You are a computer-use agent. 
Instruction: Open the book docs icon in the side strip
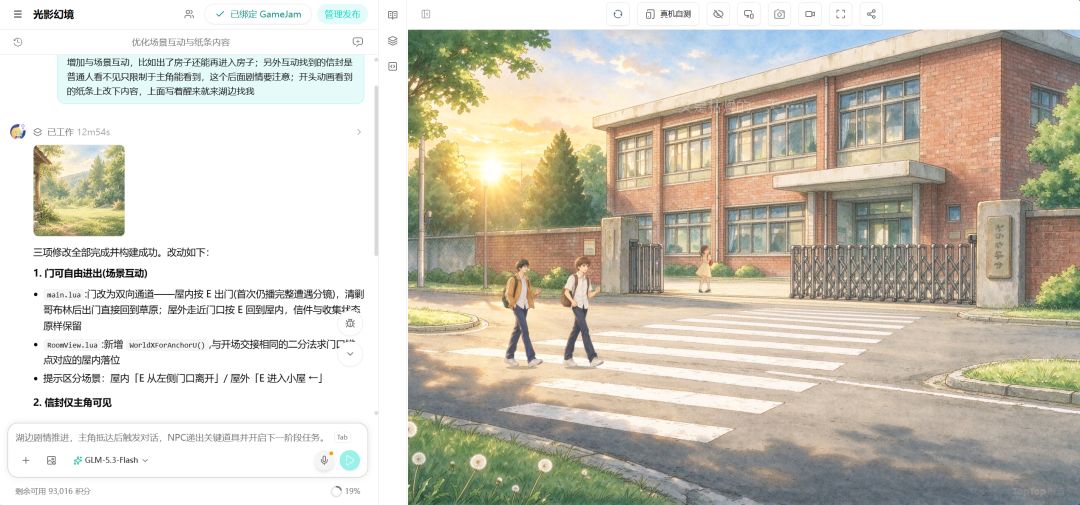click(393, 14)
